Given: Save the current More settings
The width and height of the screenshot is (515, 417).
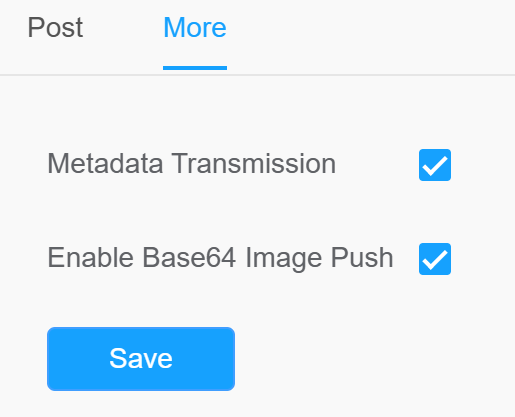Looking at the screenshot, I should 141,359.
